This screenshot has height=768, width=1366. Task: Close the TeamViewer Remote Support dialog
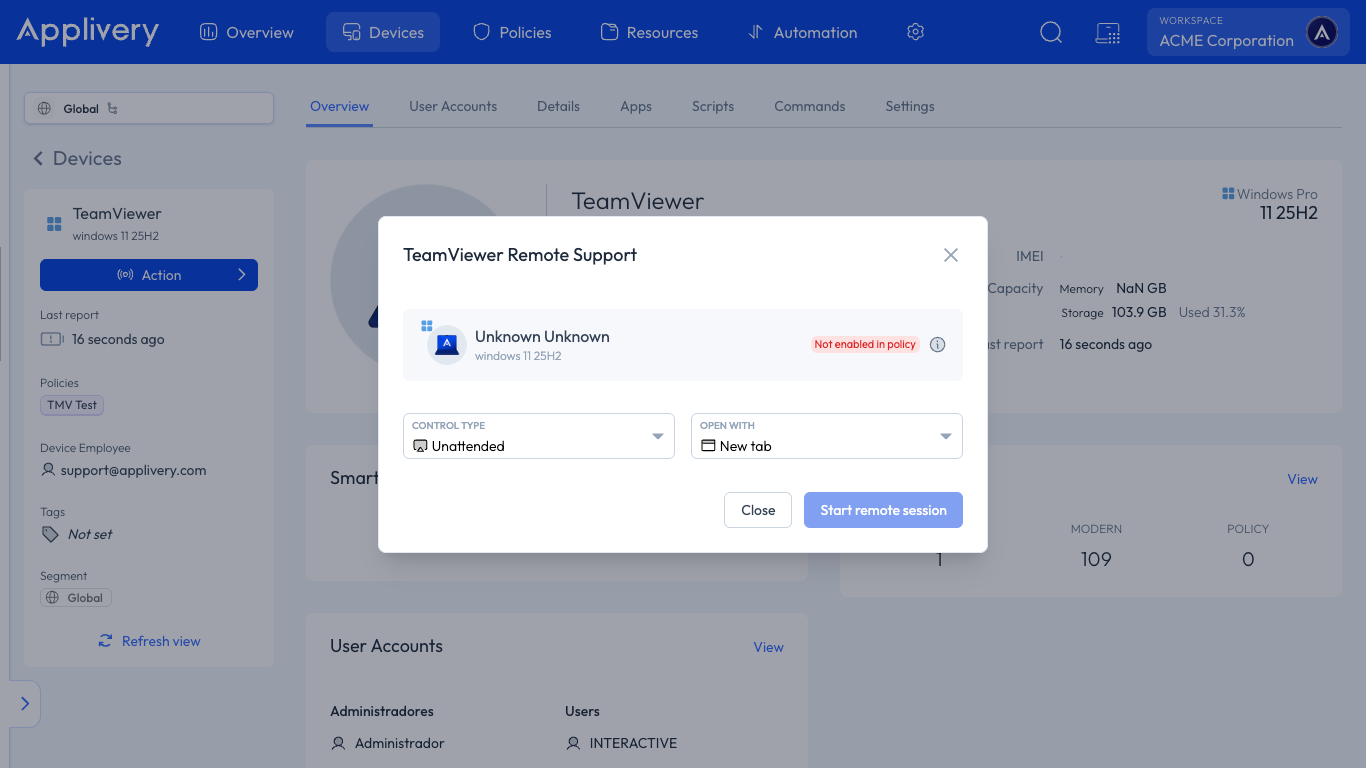(x=951, y=255)
